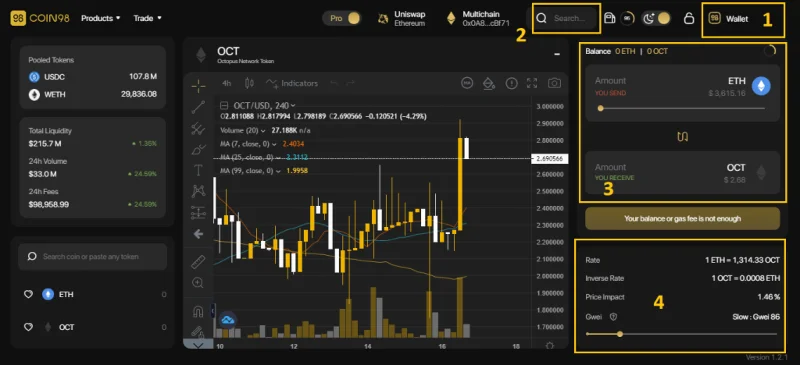Open the 4h timeframe selector

click(227, 83)
